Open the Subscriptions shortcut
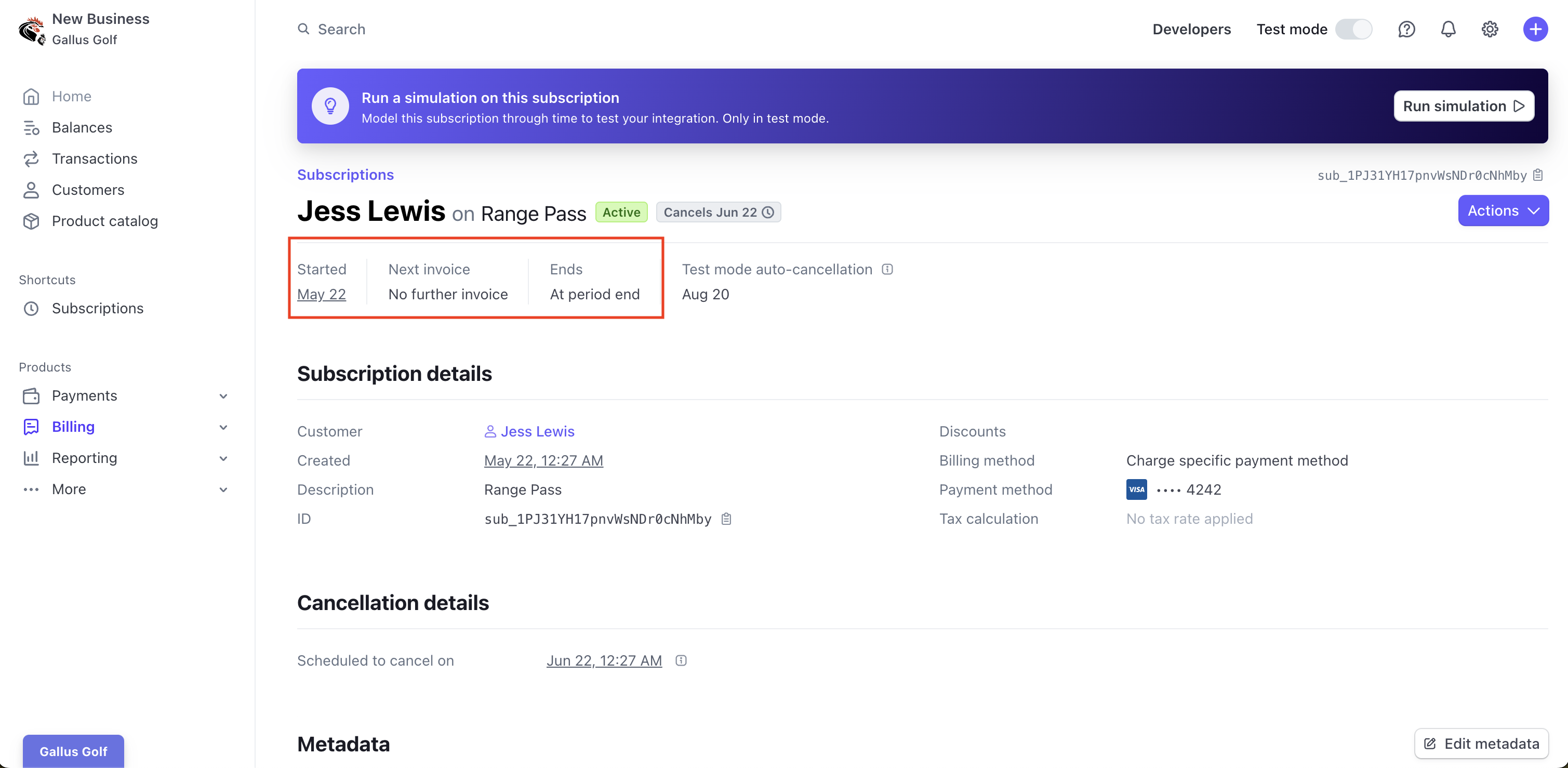 pyautogui.click(x=97, y=309)
